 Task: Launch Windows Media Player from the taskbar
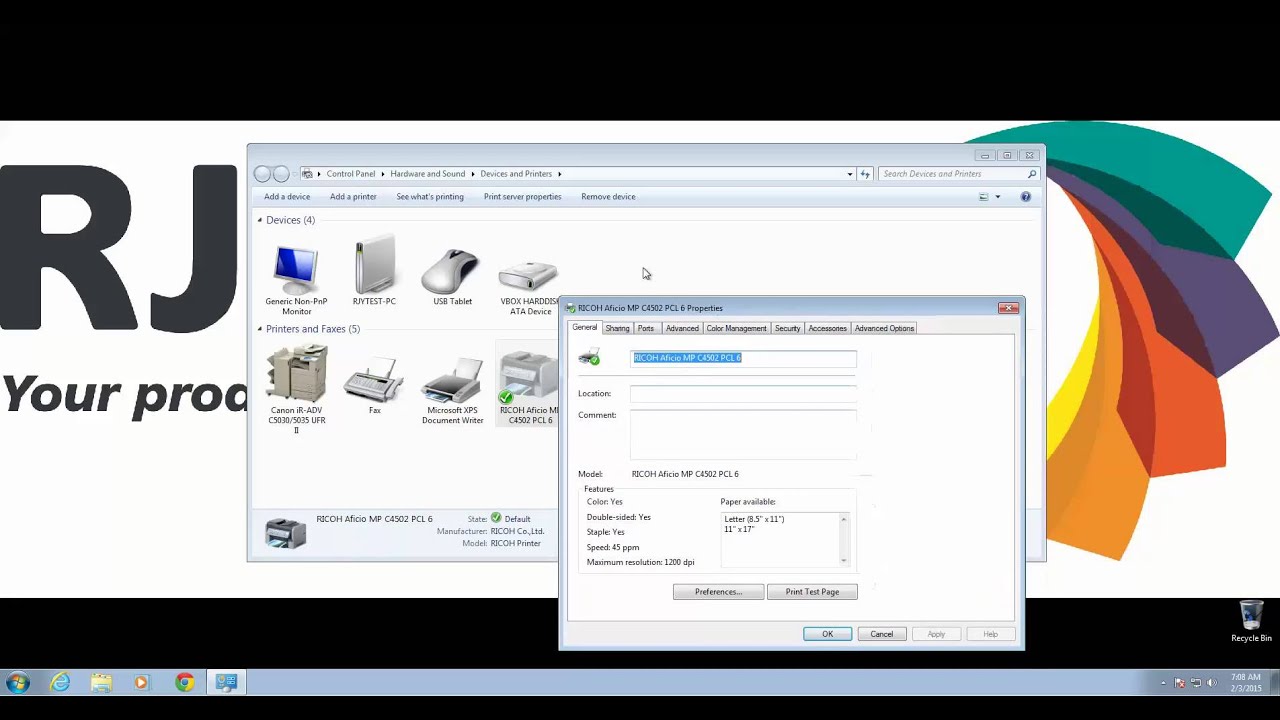(141, 683)
